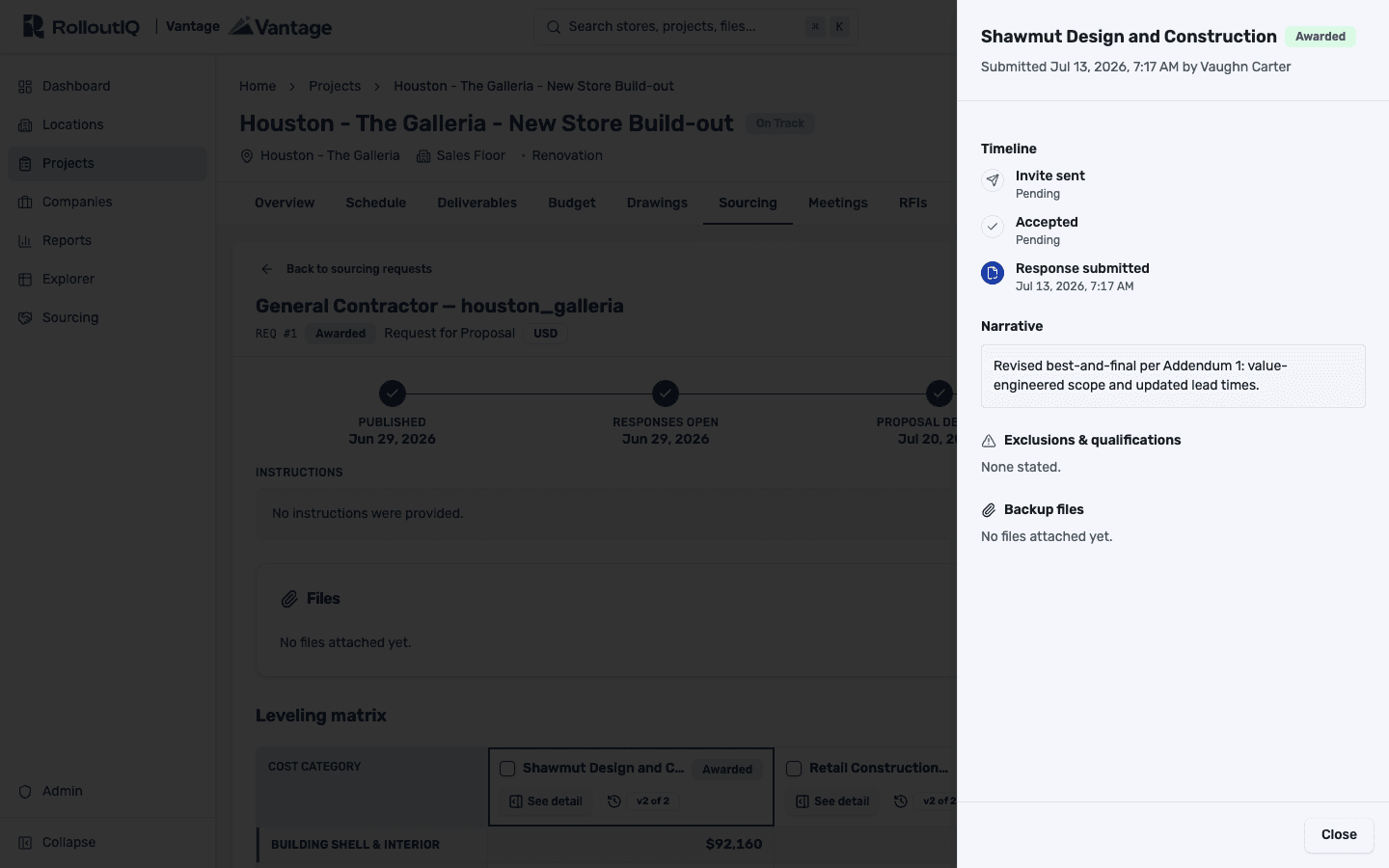Click the Backup files paperclip icon
Screen dimensions: 1389x868
pos(989,510)
